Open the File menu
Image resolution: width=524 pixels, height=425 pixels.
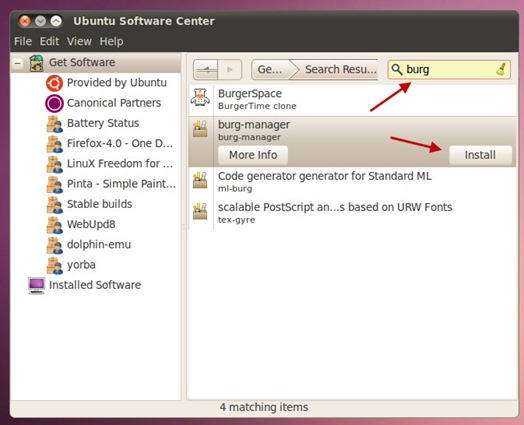[x=23, y=41]
